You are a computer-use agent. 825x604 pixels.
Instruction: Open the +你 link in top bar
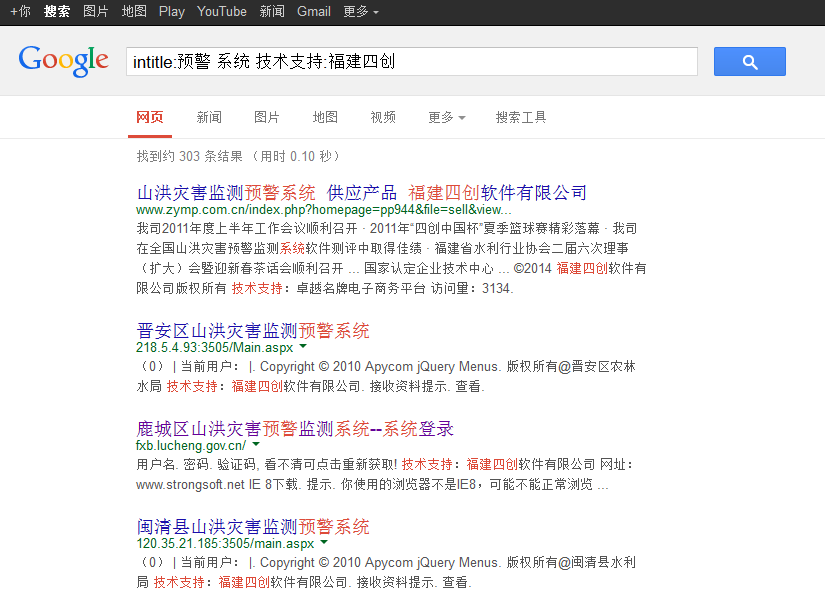click(21, 11)
